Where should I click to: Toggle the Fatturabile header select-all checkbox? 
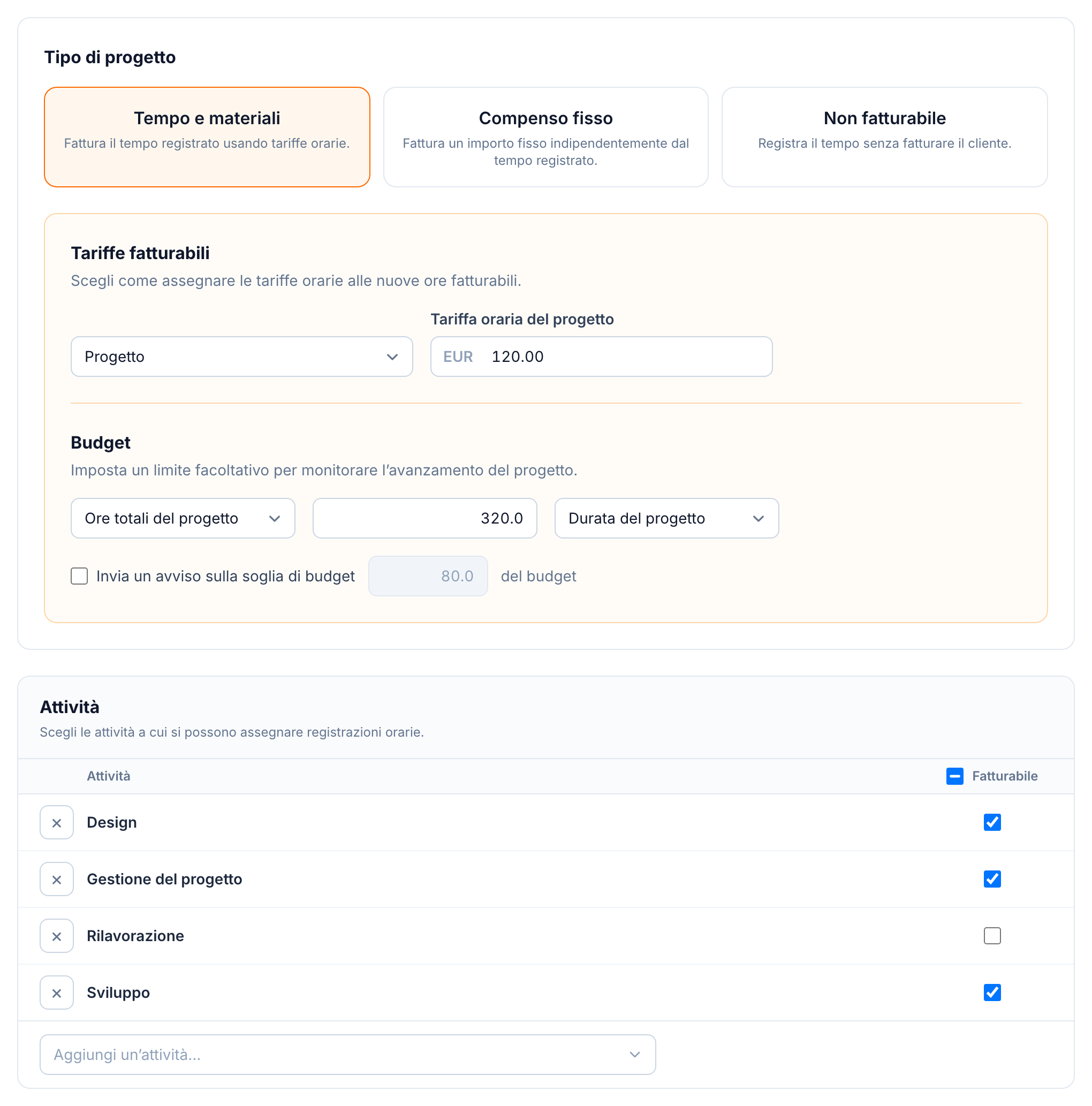954,776
